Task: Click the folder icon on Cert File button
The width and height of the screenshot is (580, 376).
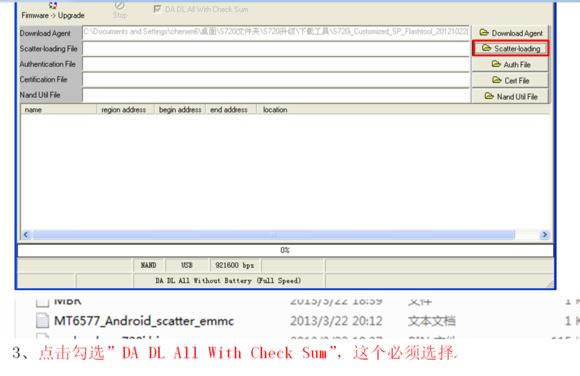Action: pyautogui.click(x=496, y=80)
